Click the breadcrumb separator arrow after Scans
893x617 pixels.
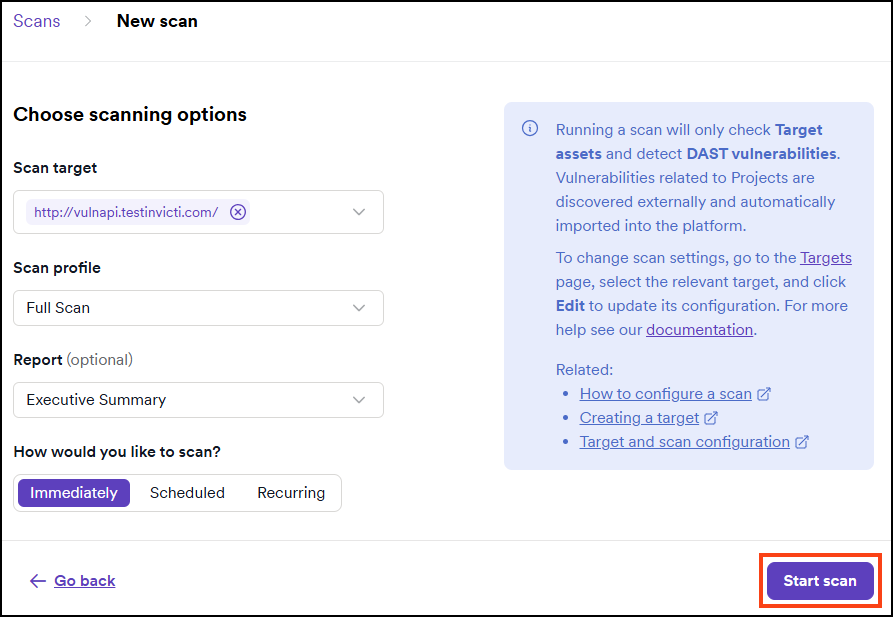(x=88, y=20)
